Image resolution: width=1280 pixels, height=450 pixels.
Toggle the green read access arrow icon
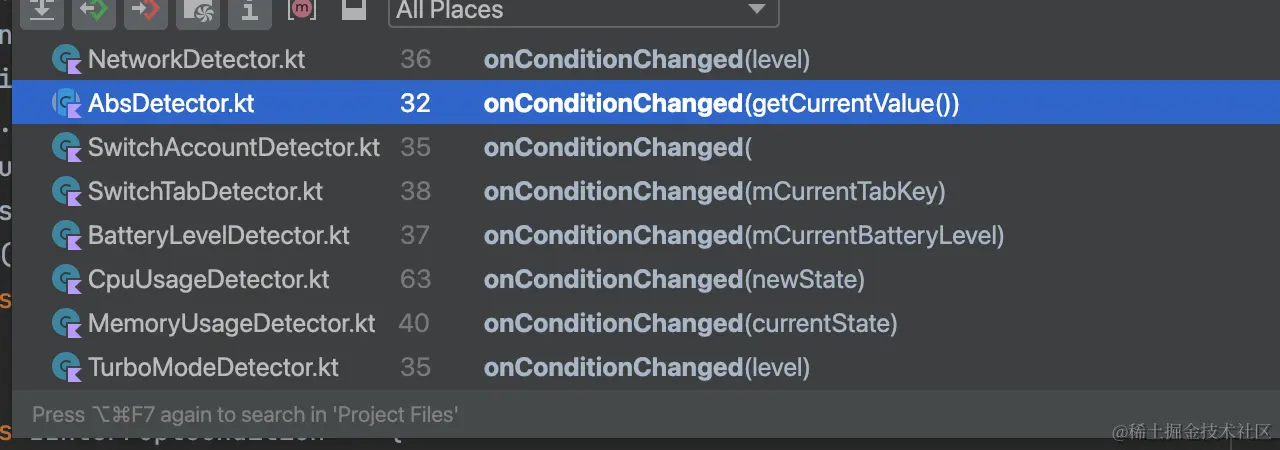[94, 10]
